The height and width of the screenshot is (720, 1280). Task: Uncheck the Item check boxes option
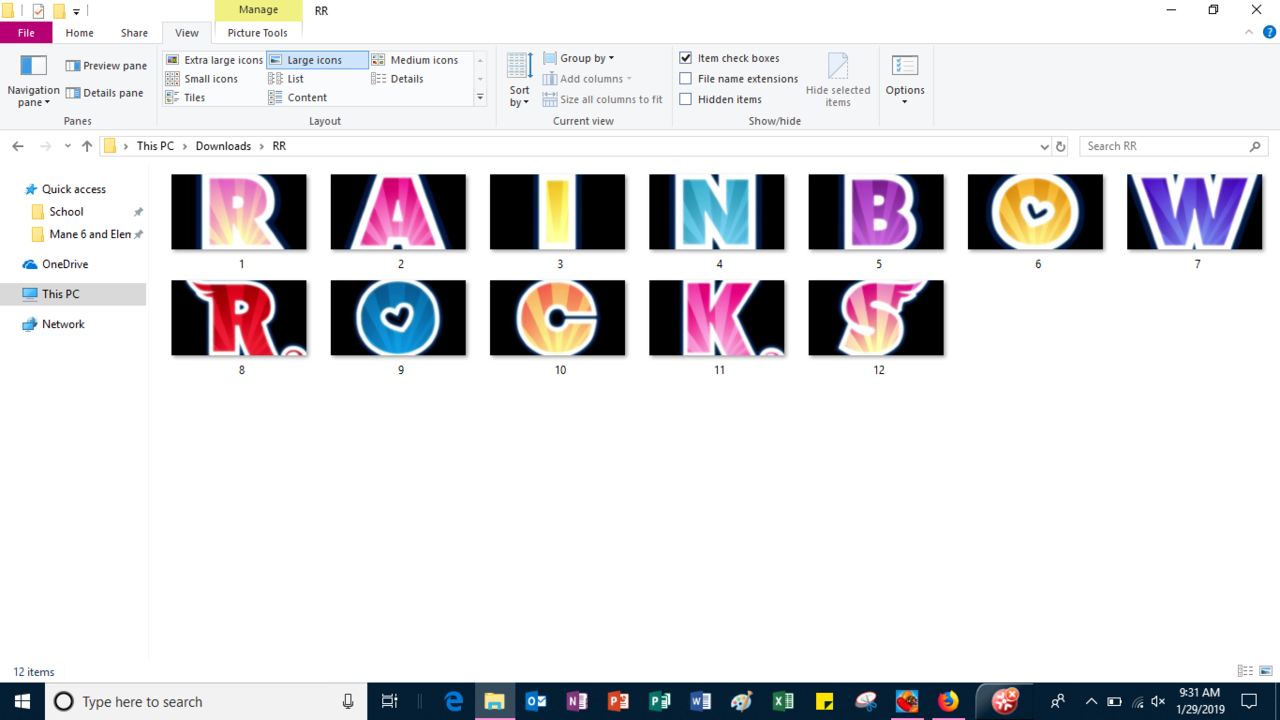tap(686, 58)
